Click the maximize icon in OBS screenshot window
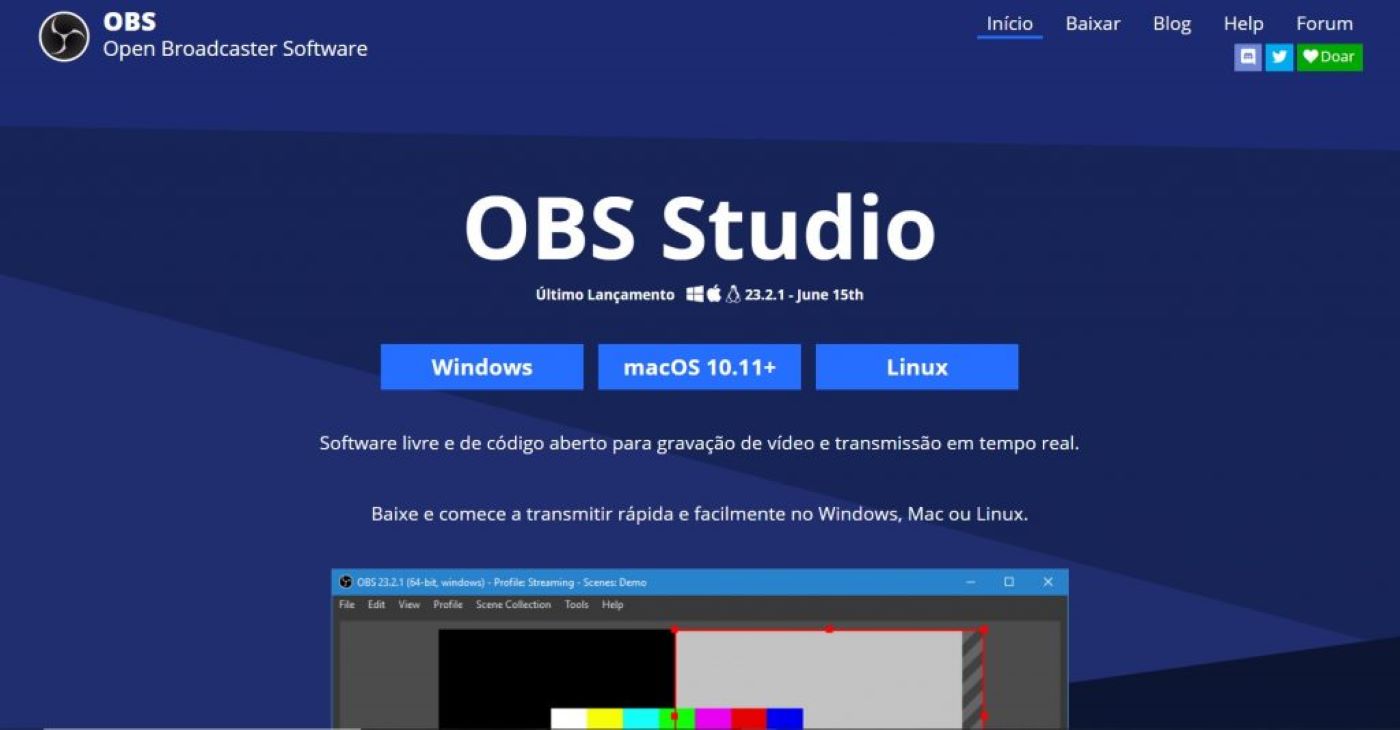1400x730 pixels. coord(1009,582)
